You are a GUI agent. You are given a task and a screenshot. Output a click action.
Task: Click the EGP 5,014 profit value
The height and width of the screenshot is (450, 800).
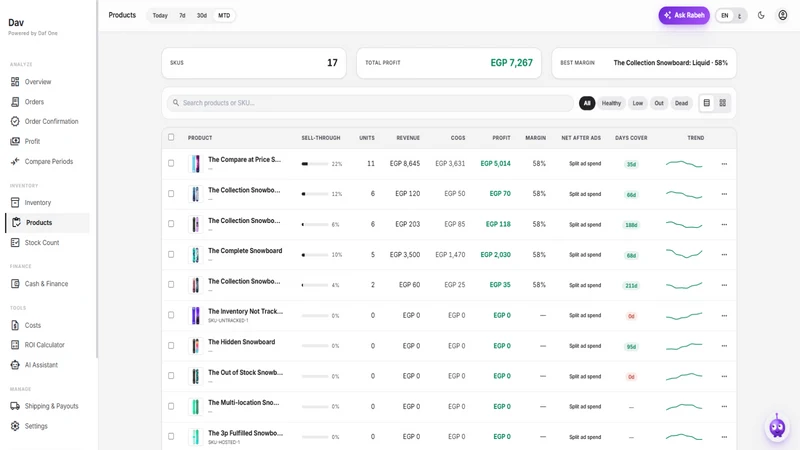[x=495, y=163]
